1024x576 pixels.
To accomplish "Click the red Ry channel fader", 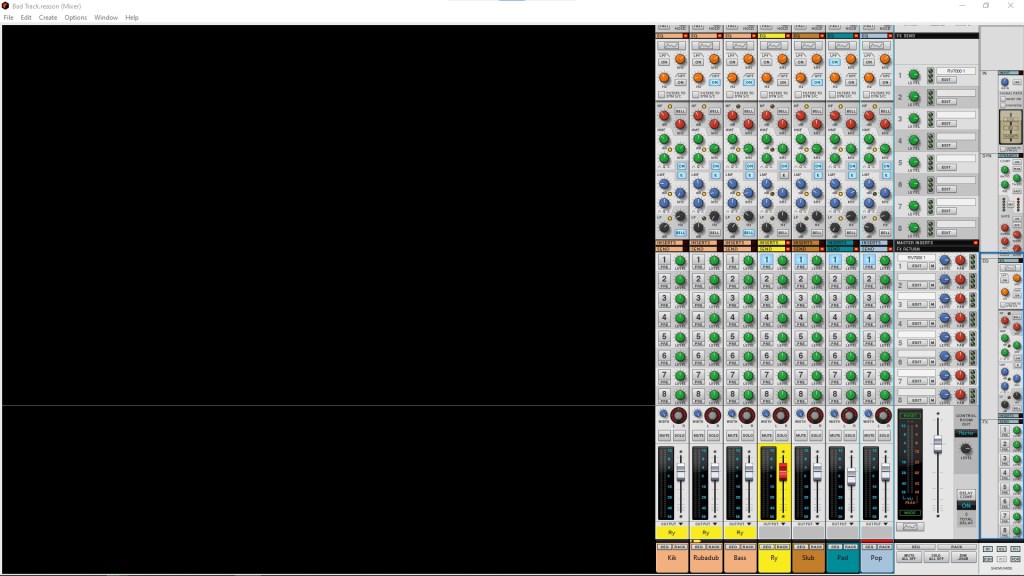I will pyautogui.click(x=783, y=470).
